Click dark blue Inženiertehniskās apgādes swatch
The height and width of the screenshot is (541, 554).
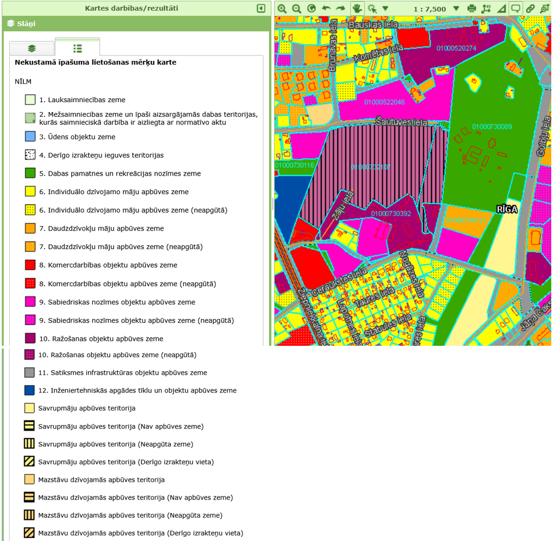(x=29, y=390)
